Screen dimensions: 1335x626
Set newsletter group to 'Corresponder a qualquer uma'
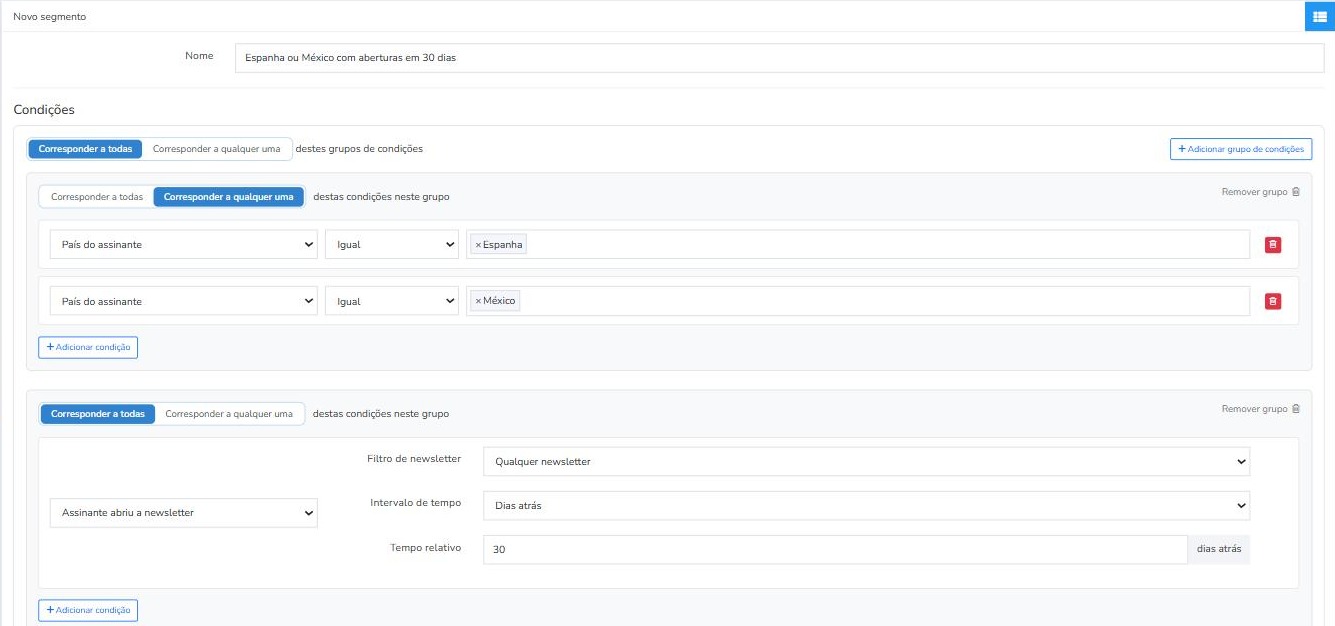point(229,414)
